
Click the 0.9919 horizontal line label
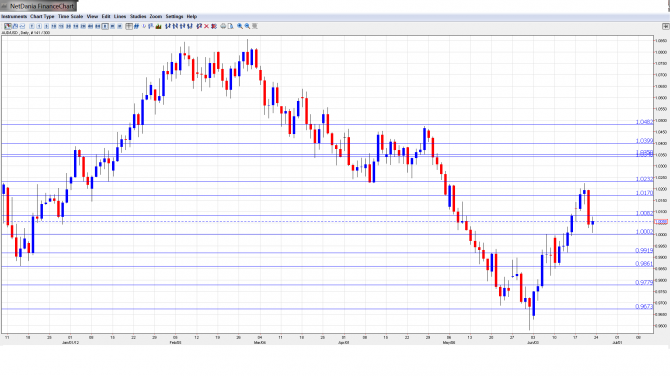click(644, 250)
